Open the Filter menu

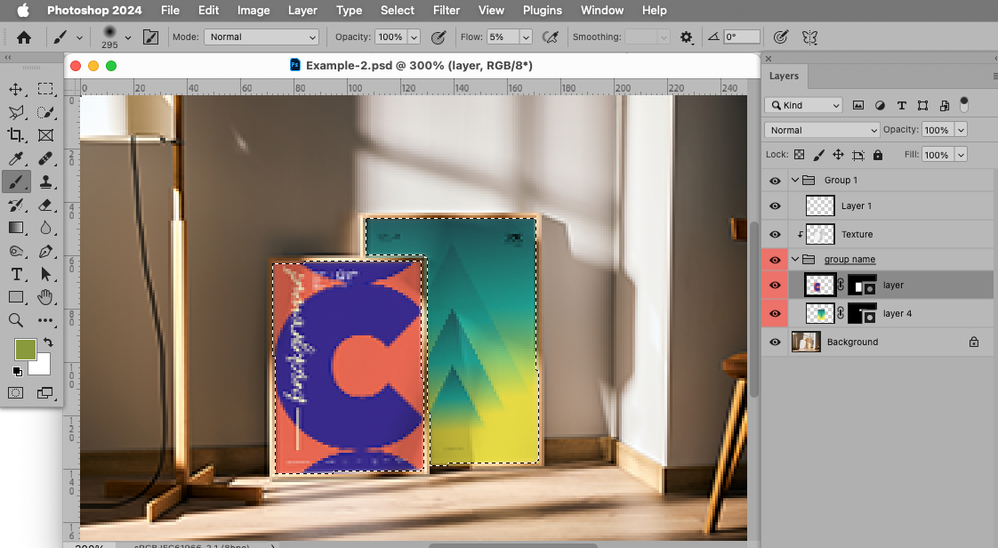(x=446, y=10)
